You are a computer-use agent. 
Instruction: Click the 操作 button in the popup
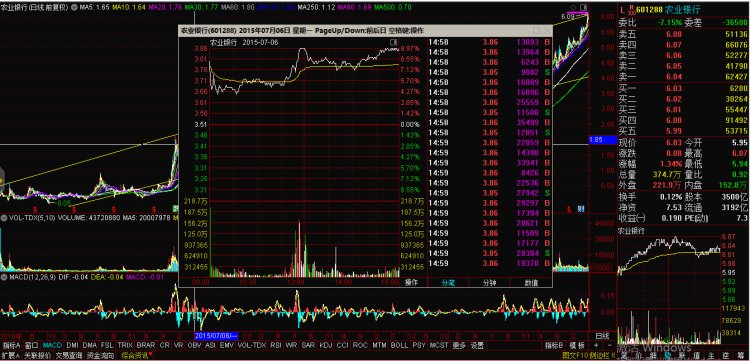(411, 283)
